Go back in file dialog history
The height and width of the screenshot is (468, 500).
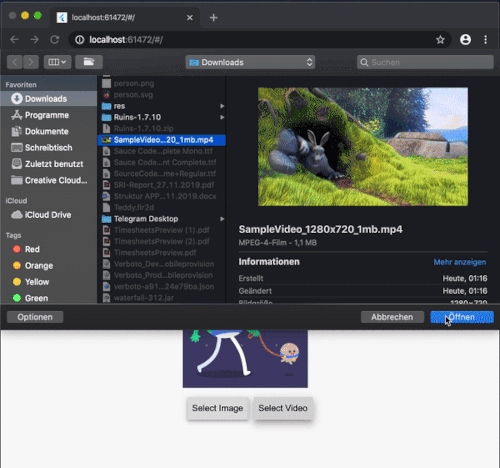pyautogui.click(x=15, y=62)
